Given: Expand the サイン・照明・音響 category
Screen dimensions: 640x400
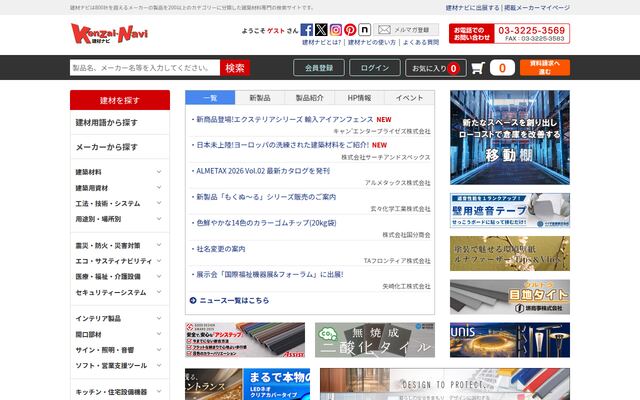Looking at the screenshot, I should click(x=119, y=350).
